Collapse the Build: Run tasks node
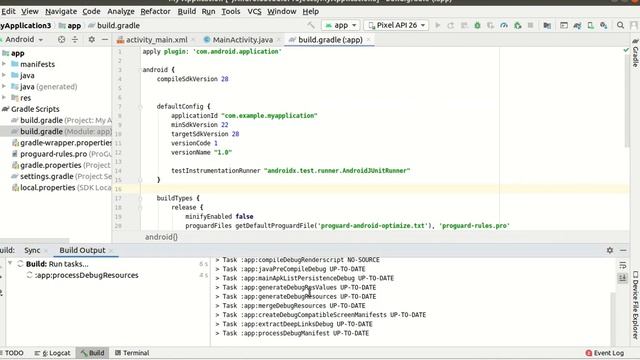640x360 pixels. click(x=10, y=264)
